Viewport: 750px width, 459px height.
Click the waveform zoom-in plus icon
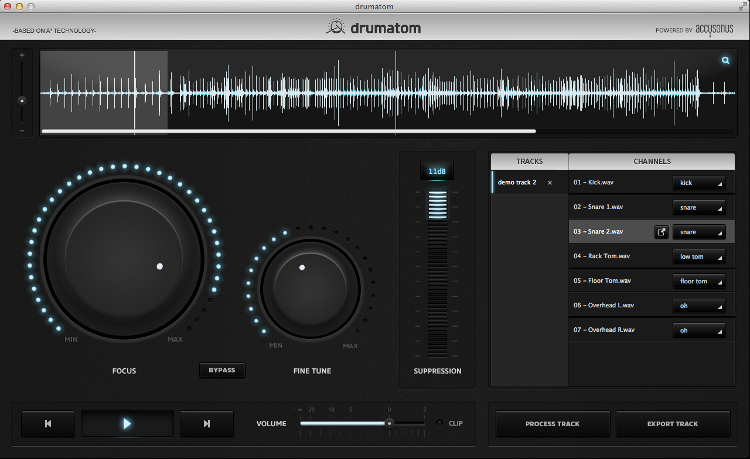tap(22, 55)
